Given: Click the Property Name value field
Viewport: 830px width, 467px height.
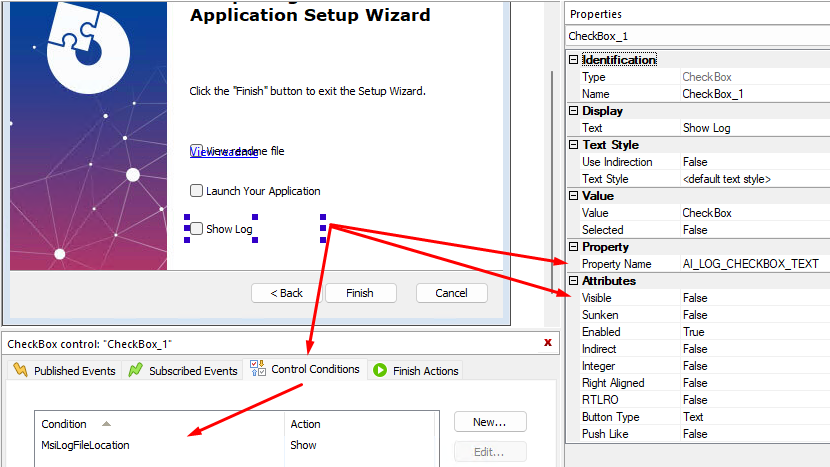Looking at the screenshot, I should click(750, 264).
